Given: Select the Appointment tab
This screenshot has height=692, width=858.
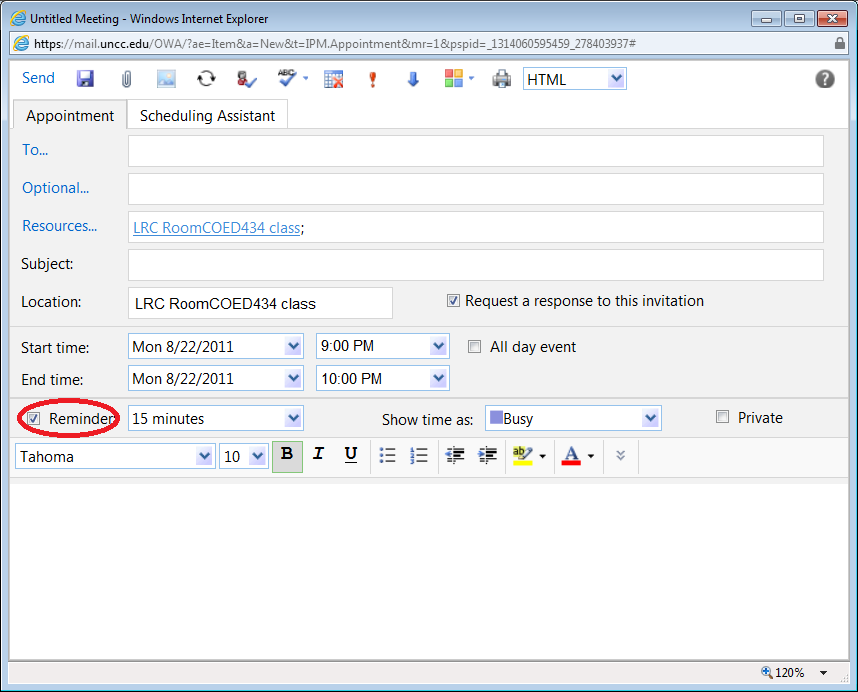Looking at the screenshot, I should (70, 115).
